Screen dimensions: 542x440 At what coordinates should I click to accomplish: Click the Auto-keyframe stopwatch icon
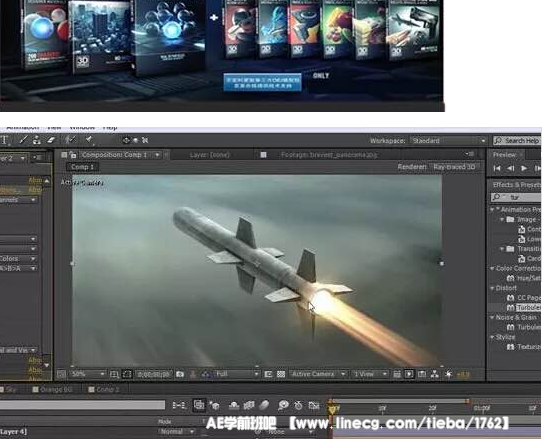point(298,405)
